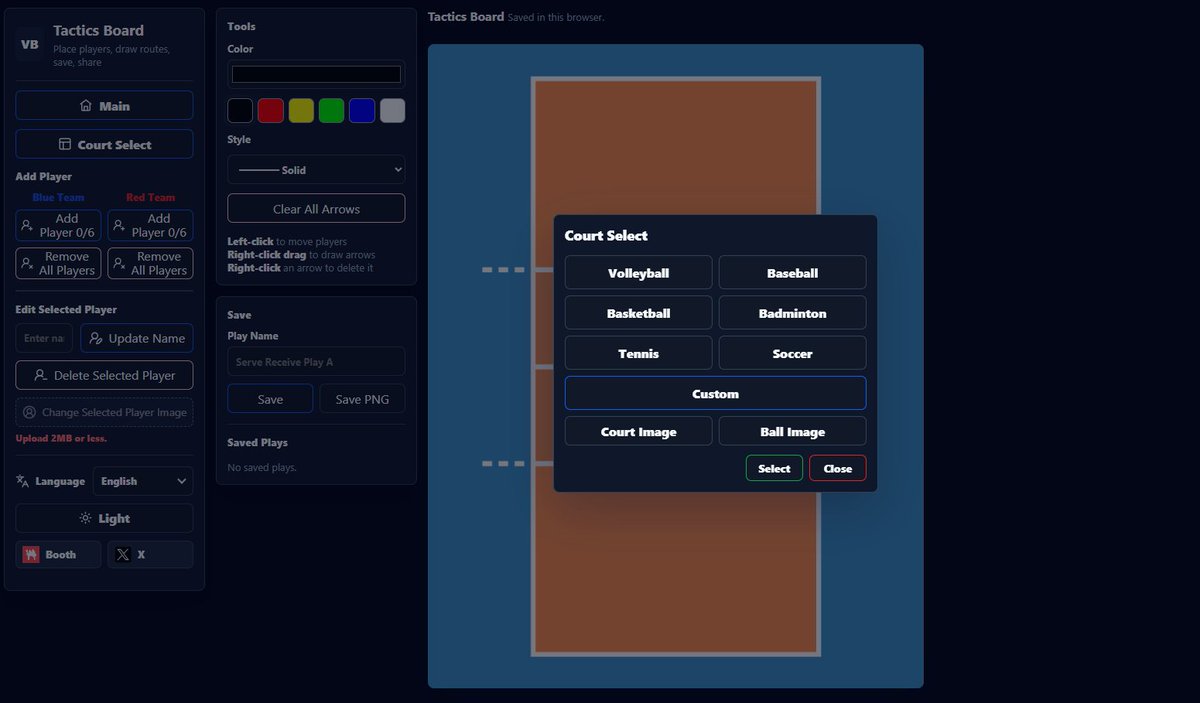The height and width of the screenshot is (703, 1200).
Task: Delete the selected player
Action: pos(104,375)
